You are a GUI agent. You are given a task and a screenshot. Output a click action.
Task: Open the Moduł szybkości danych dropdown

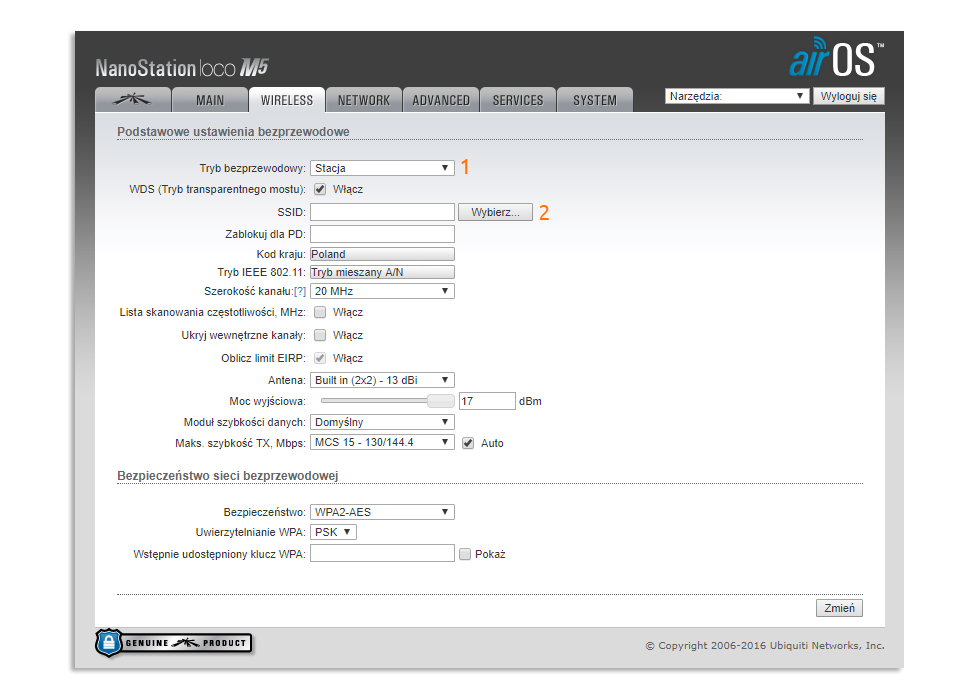pos(382,422)
